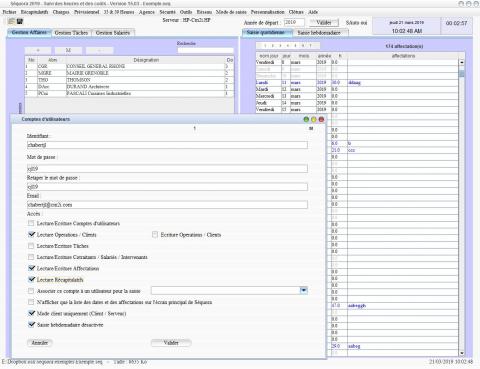Select the DURAND Architecte row
The width and height of the screenshot is (480, 369).
129,87
